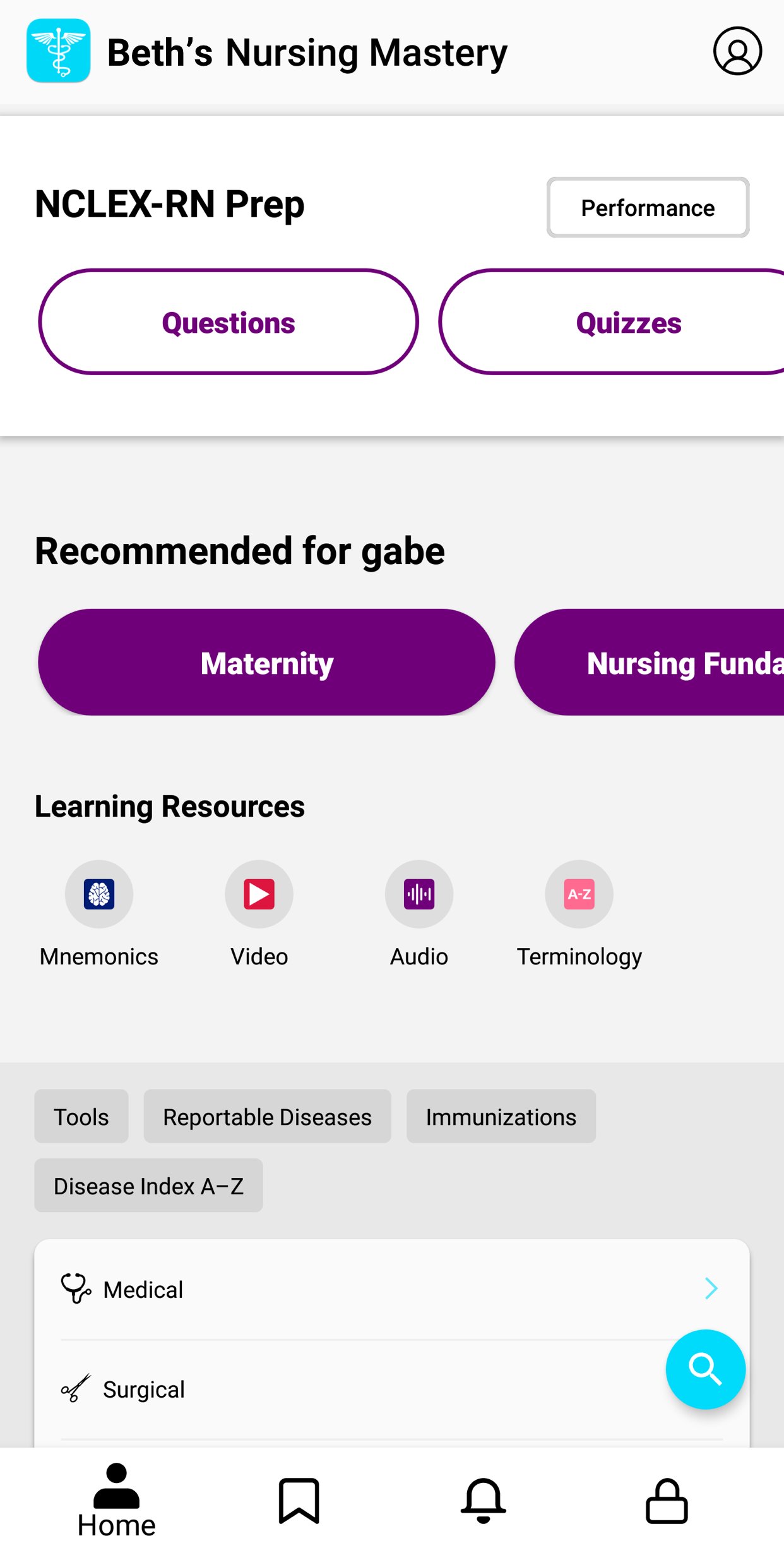Open Disease Index A–Z chip
Image resolution: width=784 pixels, height=1555 pixels.
(148, 1186)
